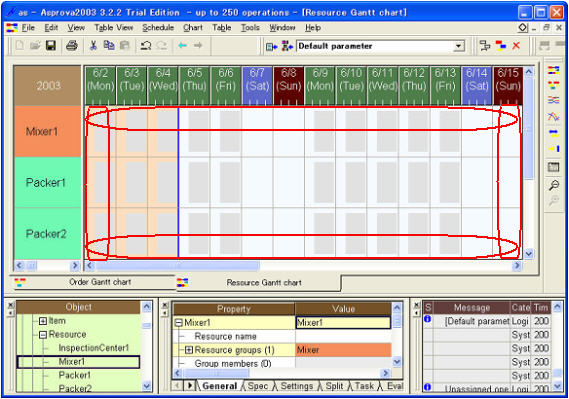Open the Resource Gantt chart sidebar icon
The image size is (569, 399).
(x=553, y=70)
